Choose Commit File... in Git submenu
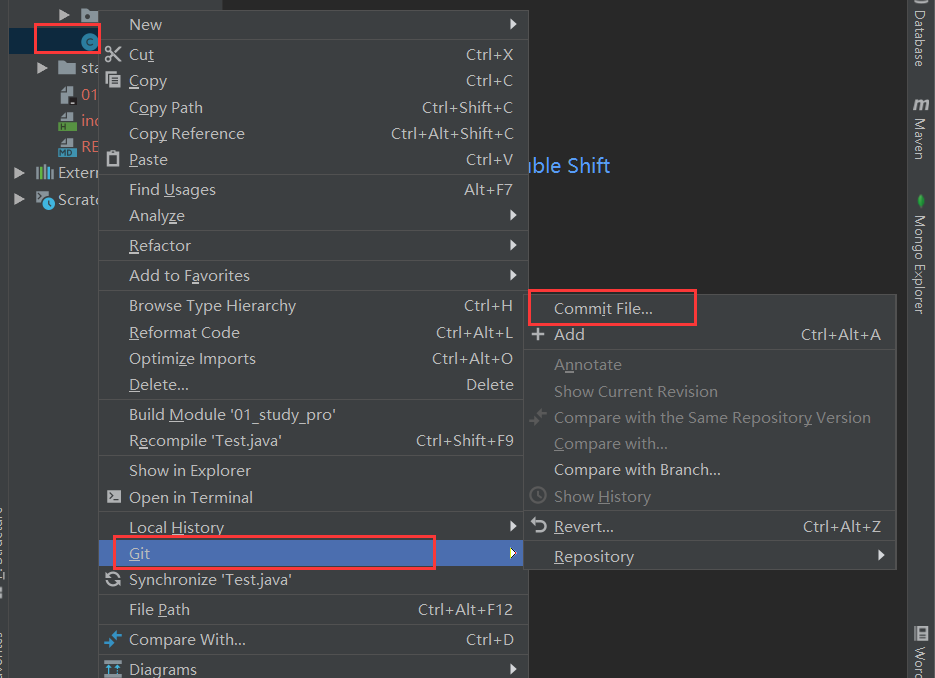 click(x=710, y=308)
